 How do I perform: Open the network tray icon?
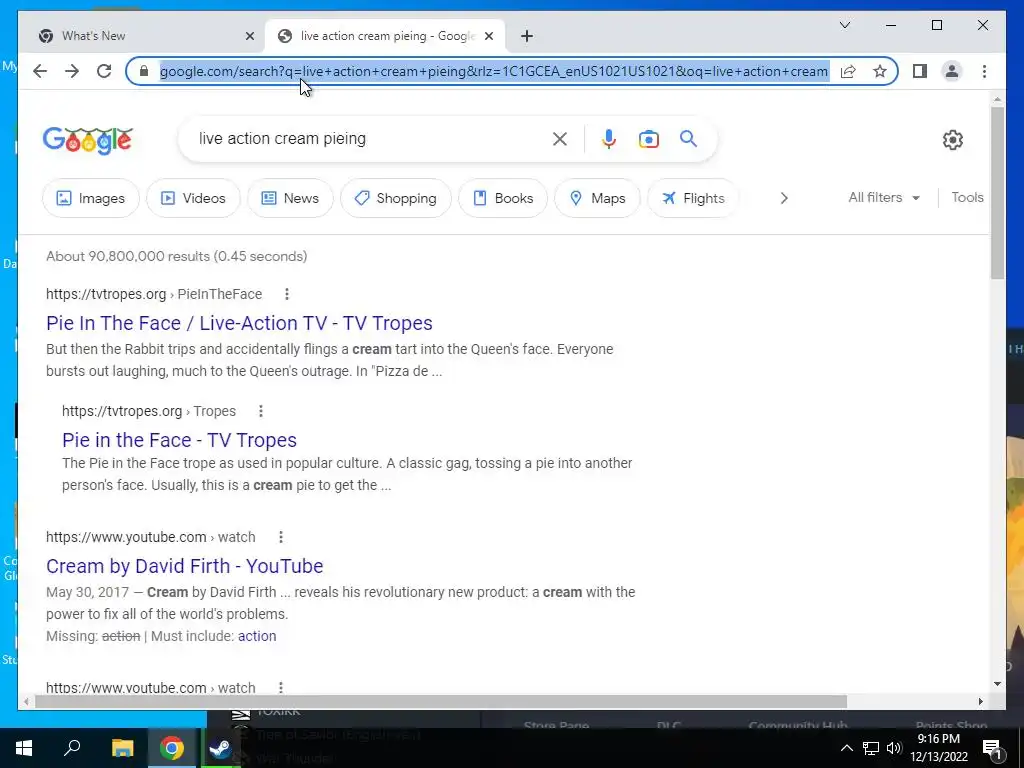(x=871, y=748)
